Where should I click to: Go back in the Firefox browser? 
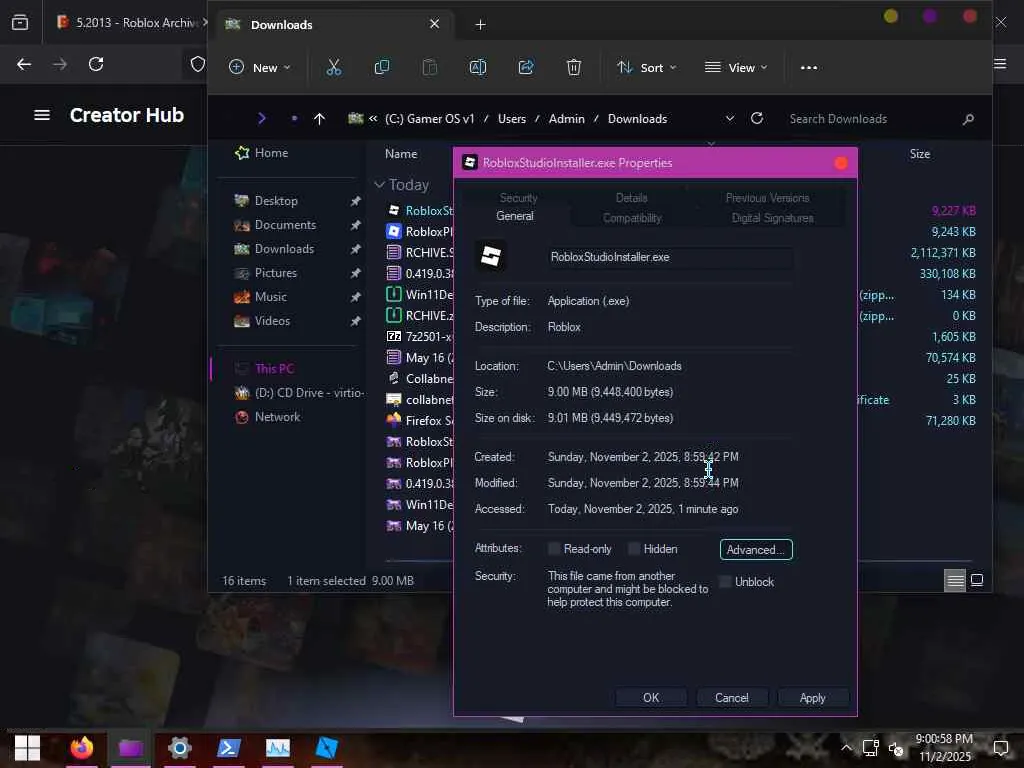[24, 64]
